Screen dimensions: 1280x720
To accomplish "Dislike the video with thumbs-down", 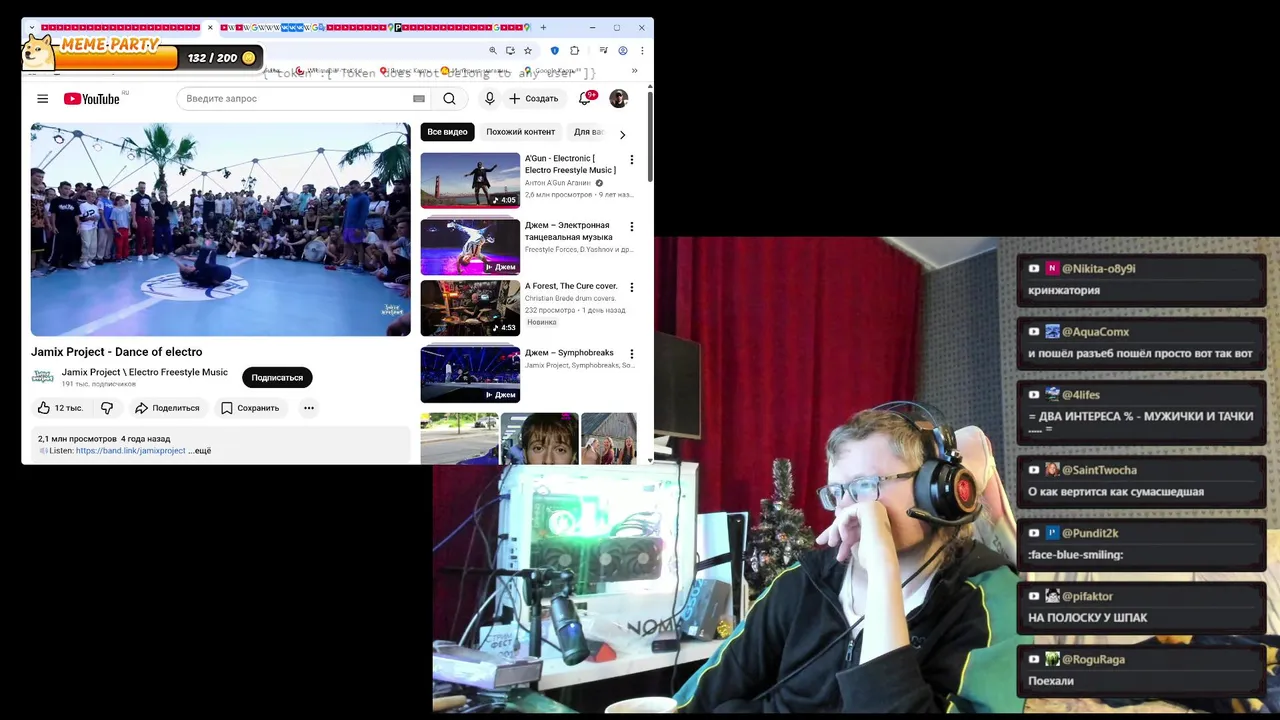I will point(107,408).
